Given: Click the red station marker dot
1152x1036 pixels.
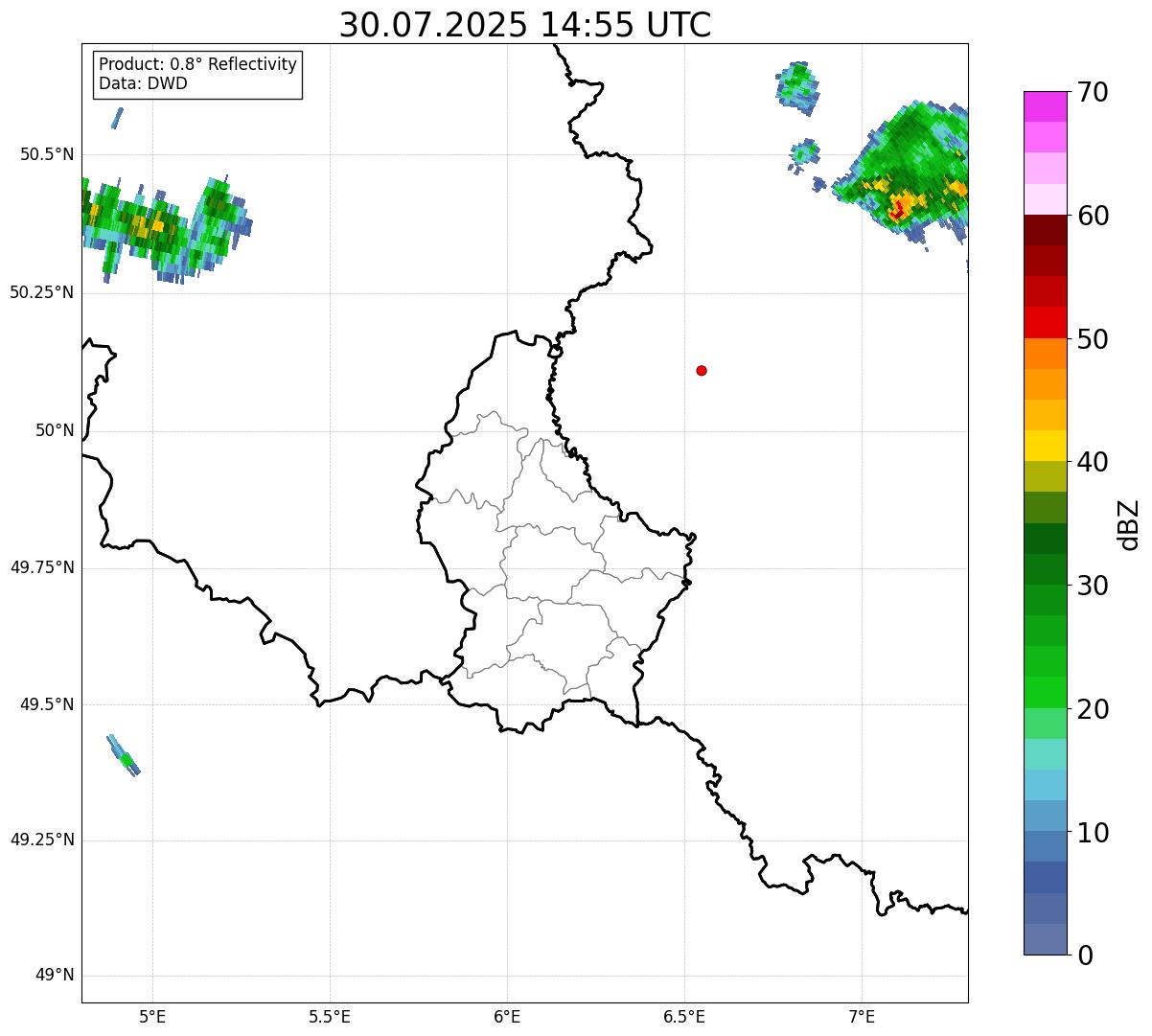Looking at the screenshot, I should click(x=702, y=370).
